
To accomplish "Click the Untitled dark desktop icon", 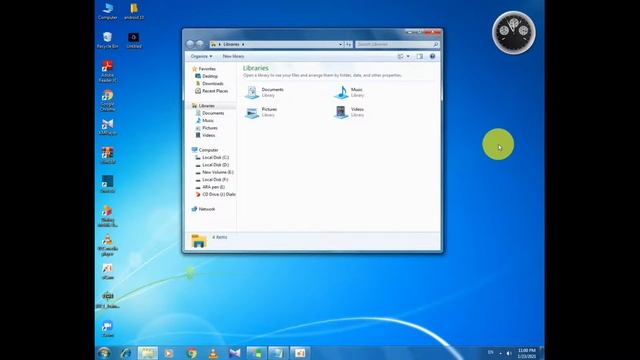I will (133, 40).
